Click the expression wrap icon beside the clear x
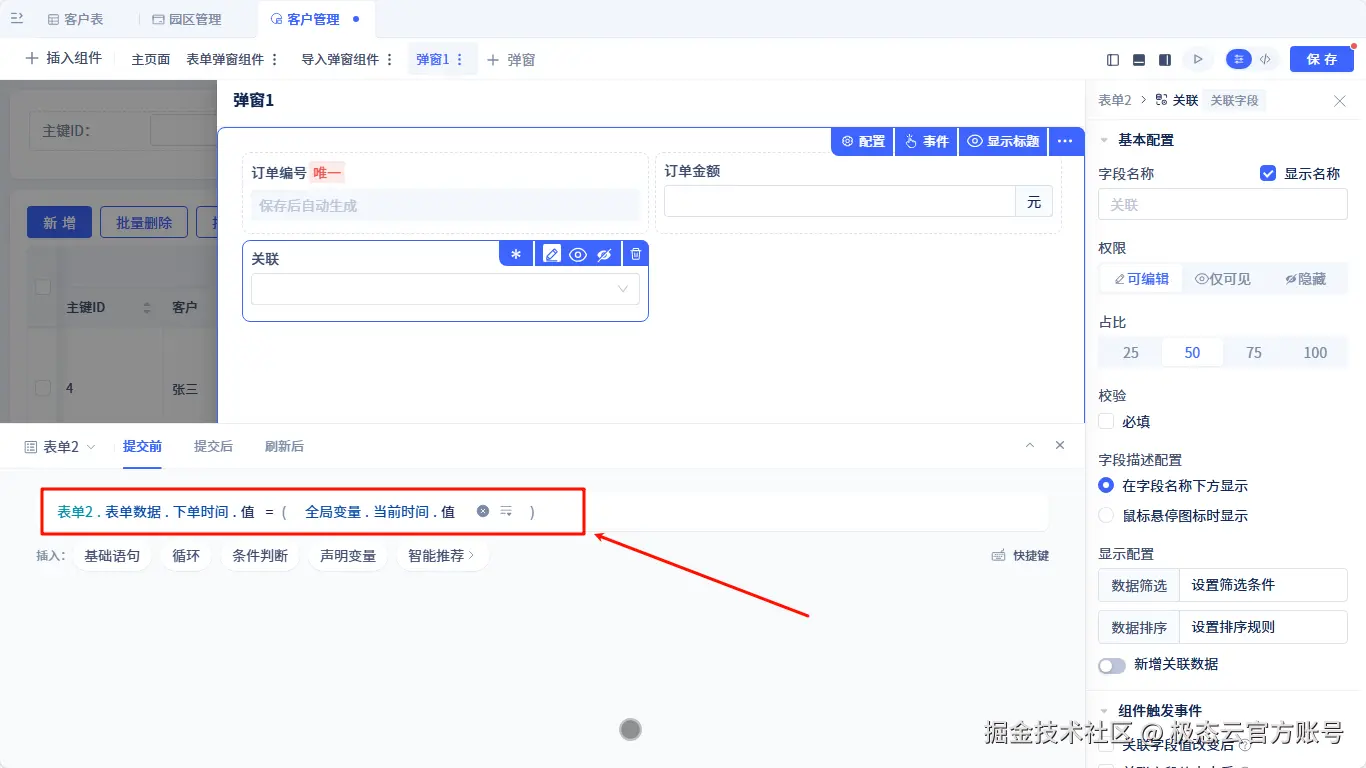Screen dimensions: 1366x768 506,511
